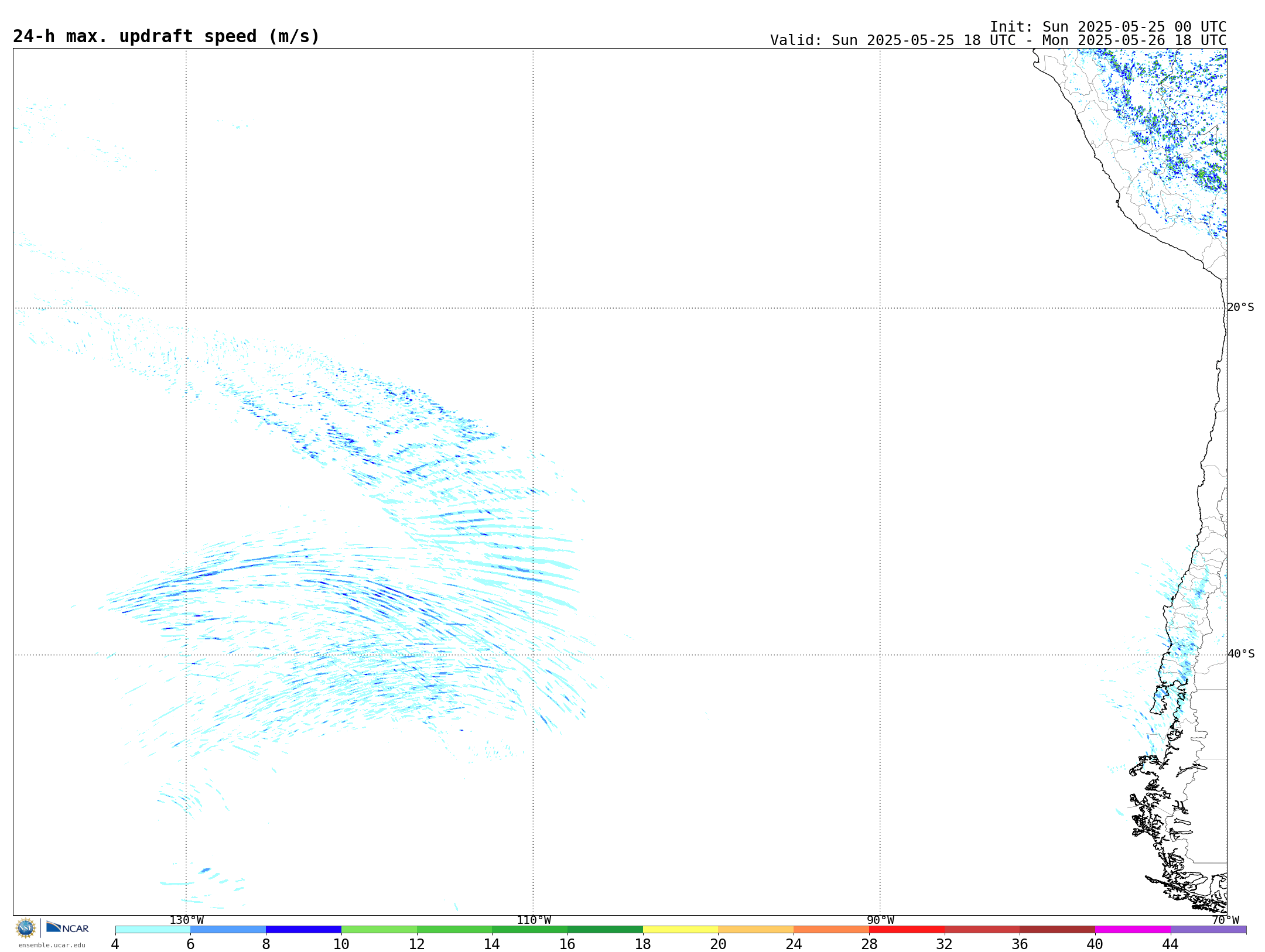1265x952 pixels.
Task: Click the "70°W" longitude label
Action: pyautogui.click(x=1225, y=920)
